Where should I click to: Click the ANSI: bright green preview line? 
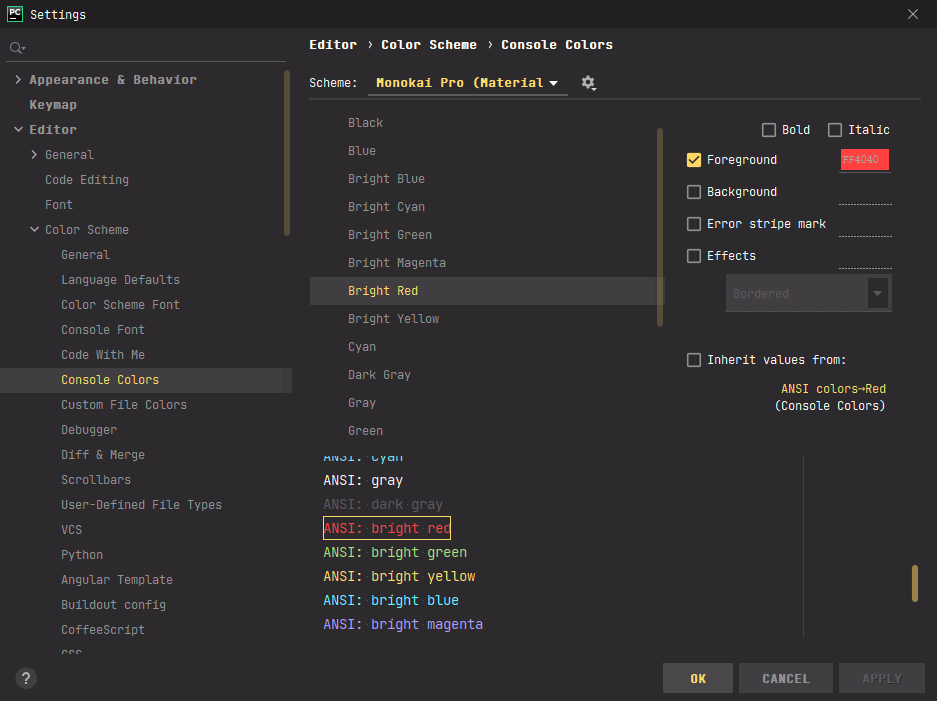[x=395, y=552]
